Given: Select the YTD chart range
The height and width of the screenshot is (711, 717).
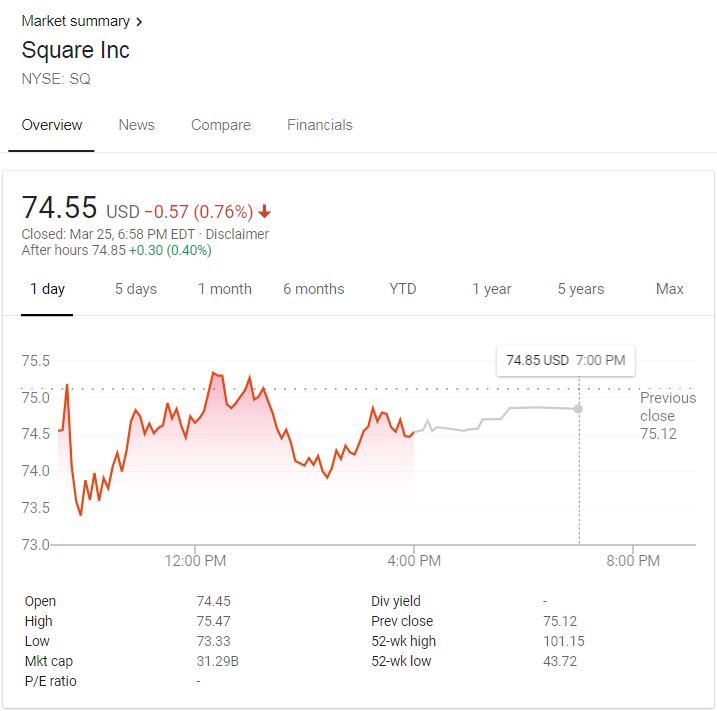Looking at the screenshot, I should click(x=403, y=289).
